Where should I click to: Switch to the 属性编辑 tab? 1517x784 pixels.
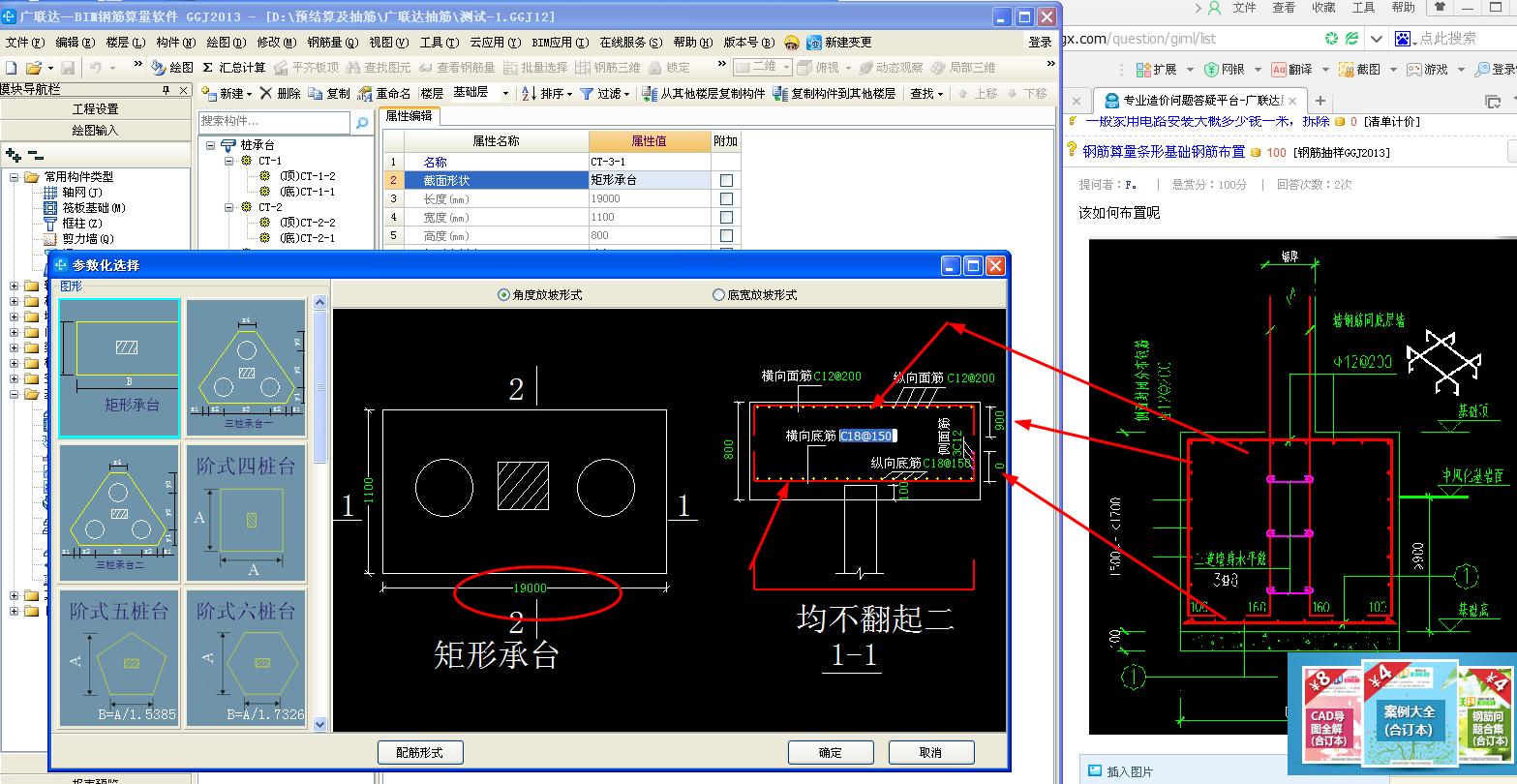click(x=410, y=115)
